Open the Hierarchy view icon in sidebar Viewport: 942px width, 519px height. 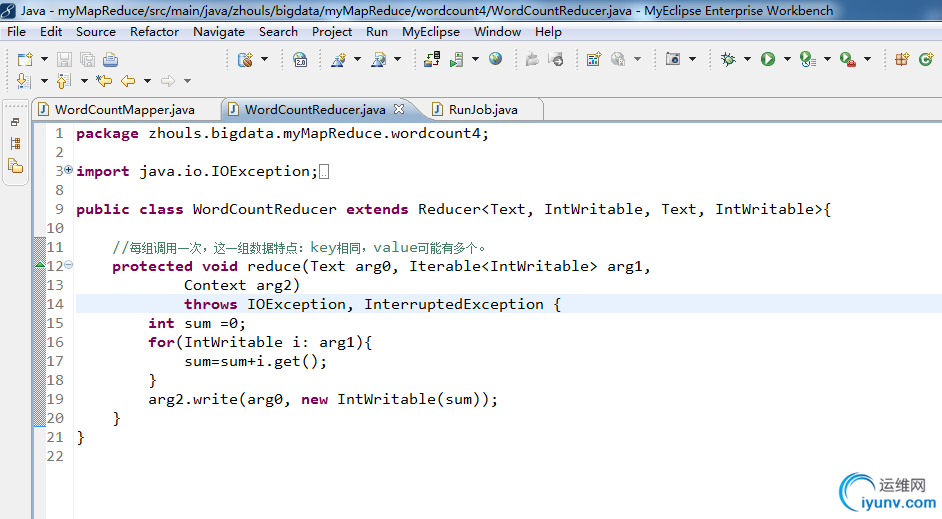pos(16,143)
